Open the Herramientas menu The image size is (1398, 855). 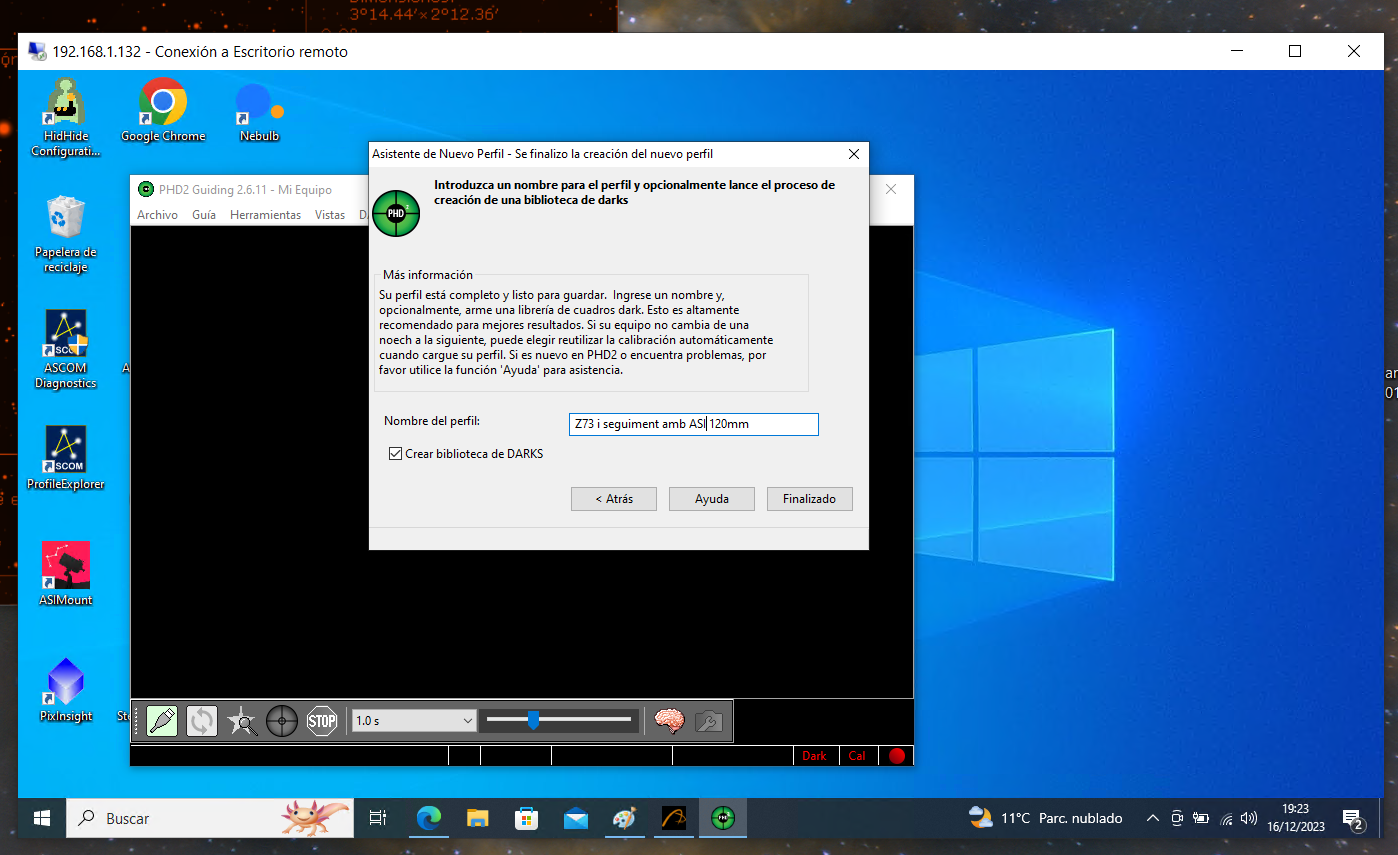coord(265,215)
